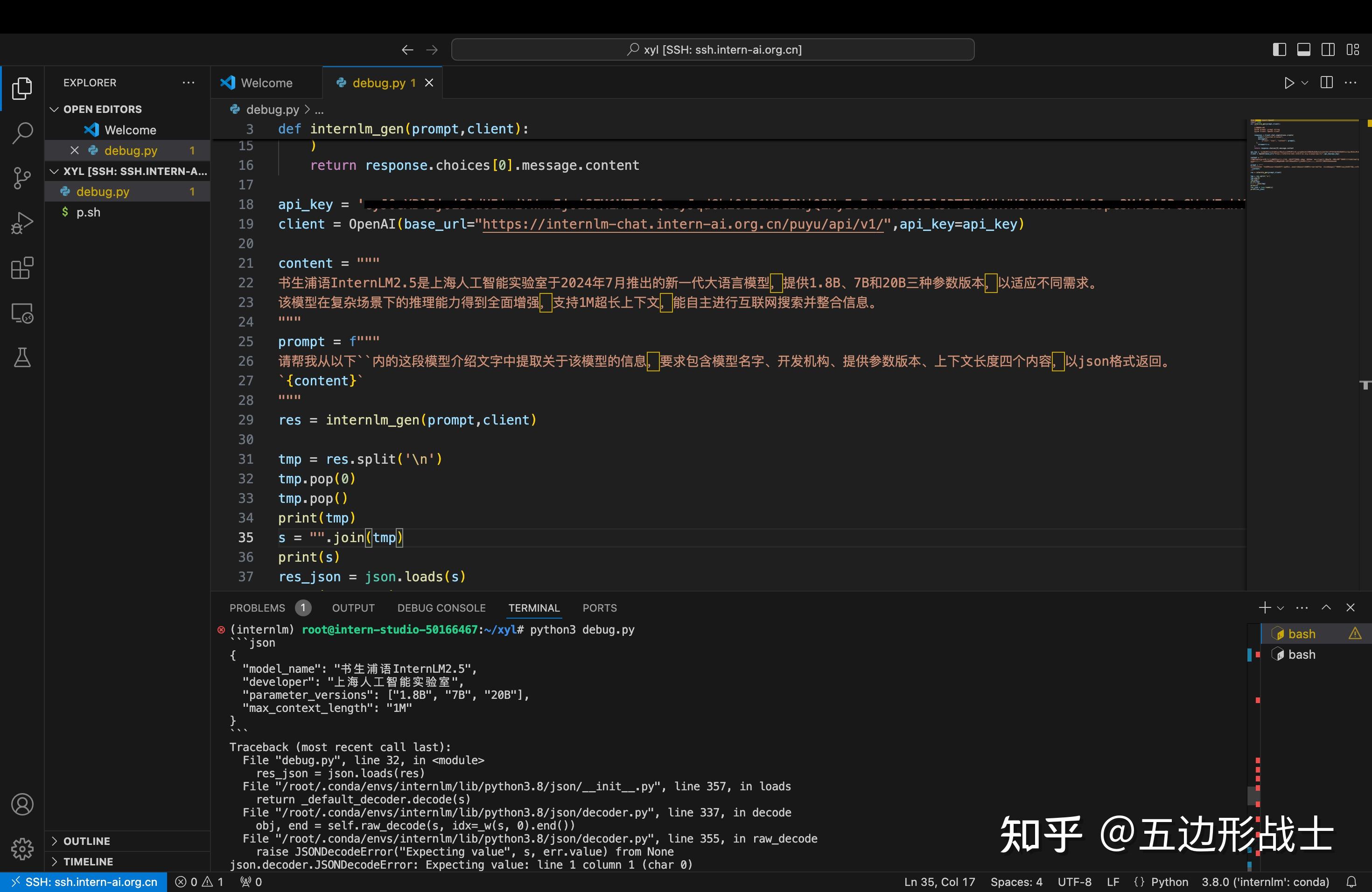Expand the TIMELINE section
This screenshot has height=892, width=1372.
[88, 862]
